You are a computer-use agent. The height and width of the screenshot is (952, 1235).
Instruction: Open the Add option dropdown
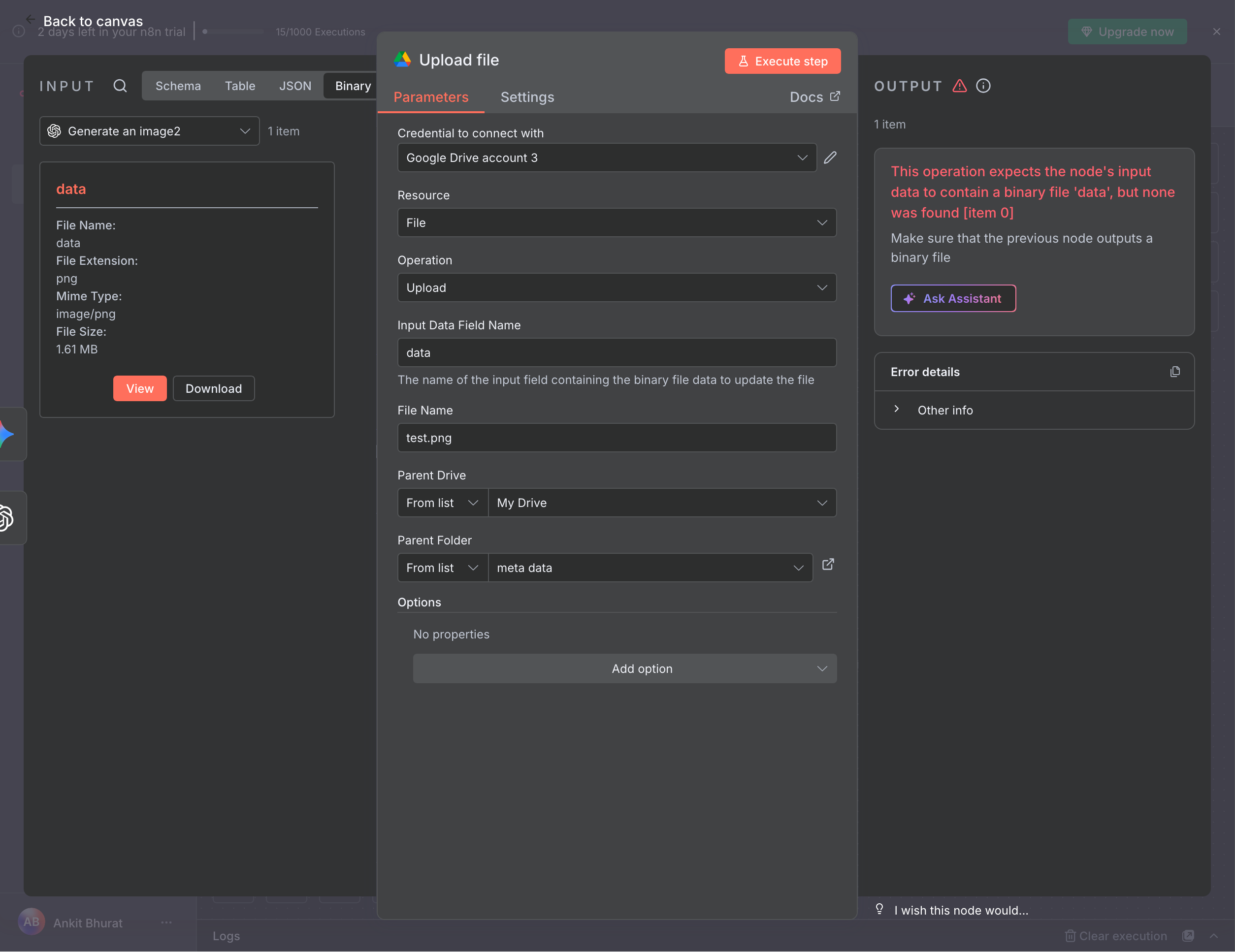[x=624, y=669]
